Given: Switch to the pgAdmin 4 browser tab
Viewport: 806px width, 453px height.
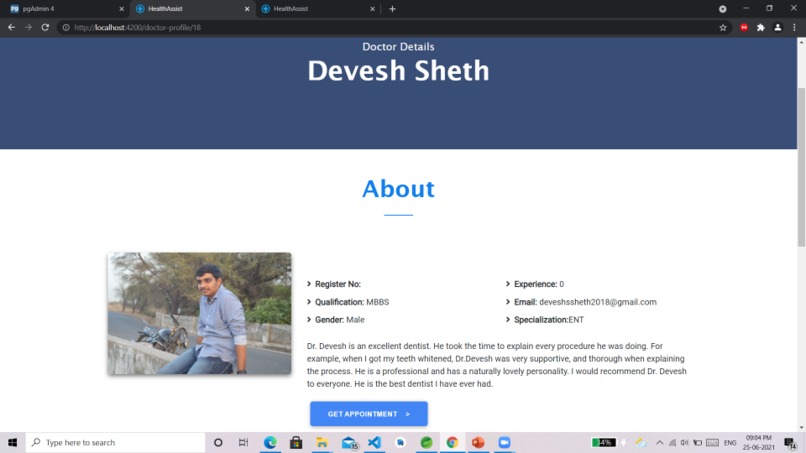Looking at the screenshot, I should (x=65, y=9).
